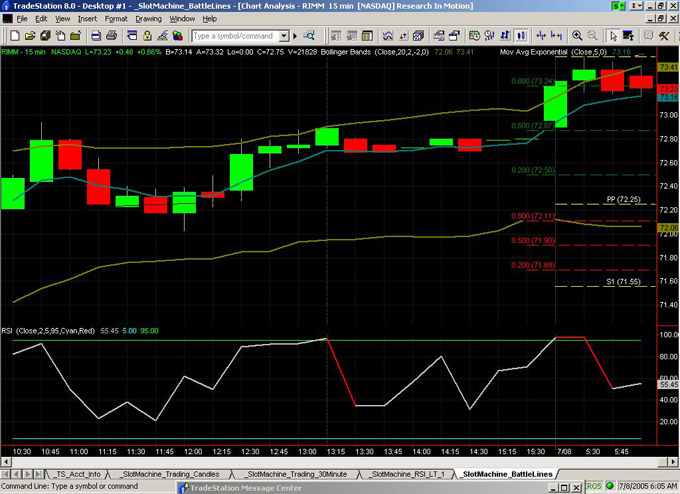Click the chart scrollbar left arrow
680x494 pixels.
coord(6,462)
